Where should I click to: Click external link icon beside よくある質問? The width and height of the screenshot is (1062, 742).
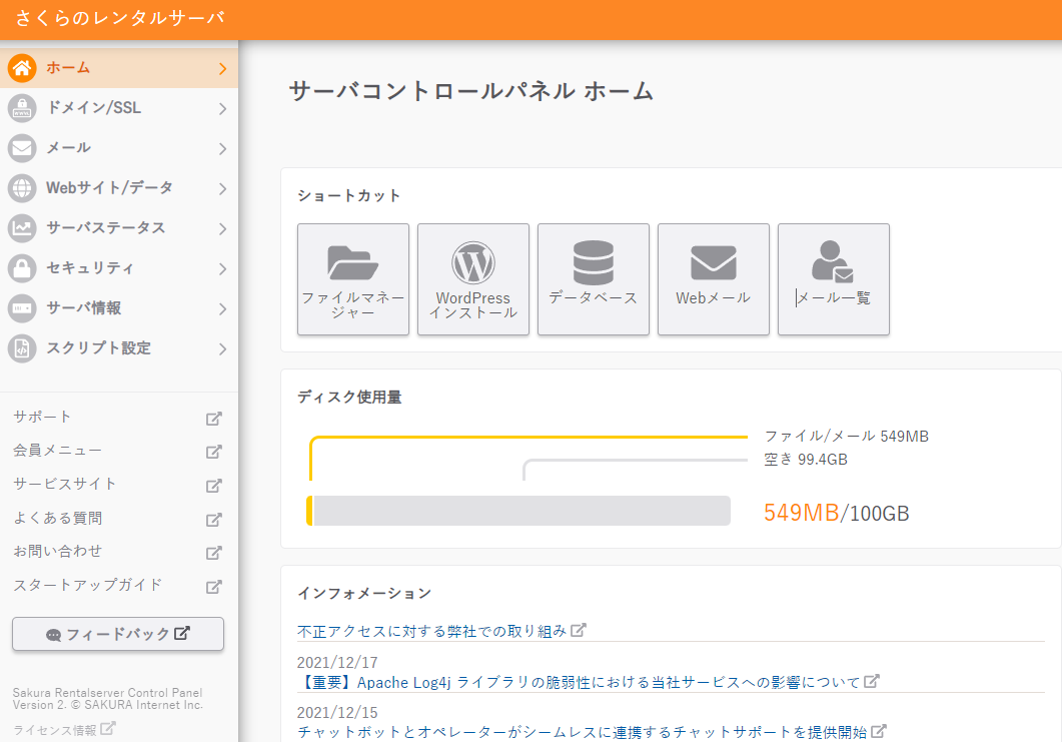(214, 519)
